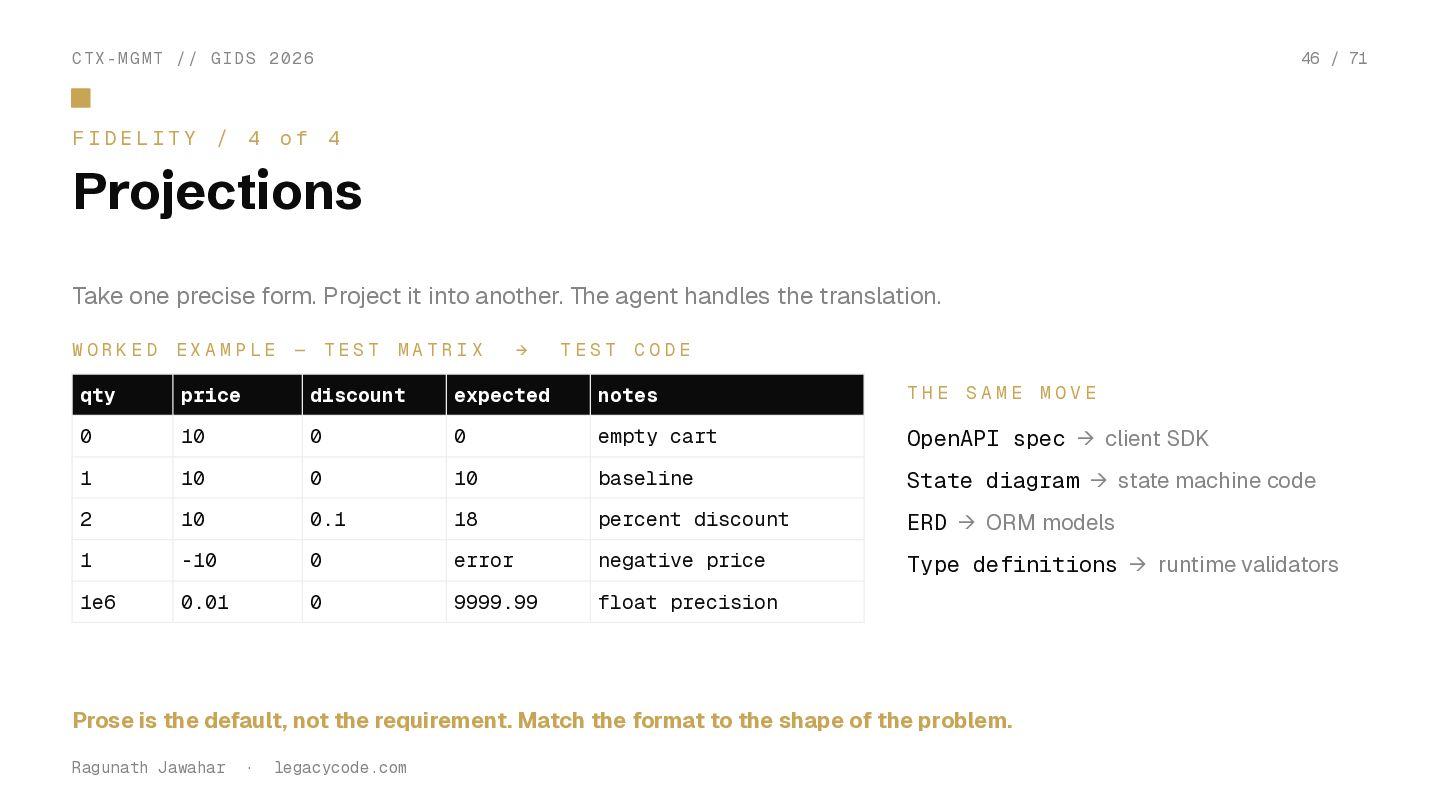This screenshot has width=1440, height=810.
Task: Click the Projections slide title
Action: point(217,190)
